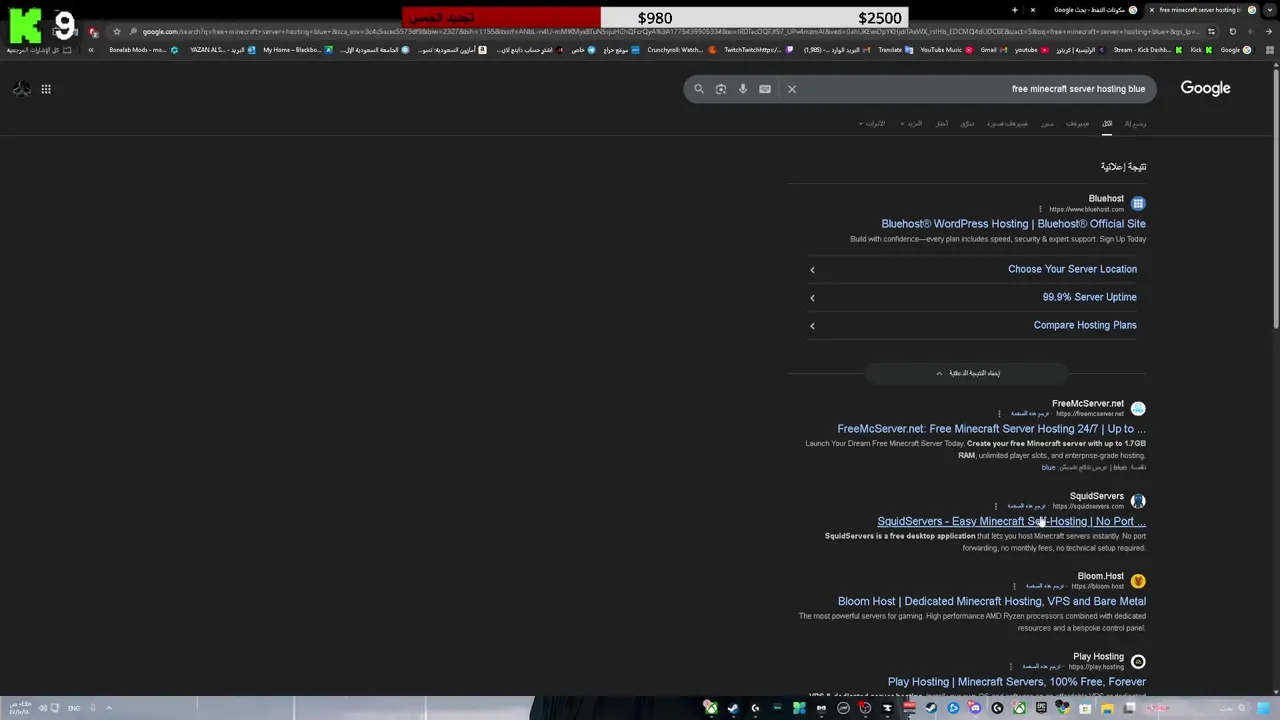Image resolution: width=1280 pixels, height=720 pixels.
Task: Switch to the Shopping results tab
Action: coord(967,124)
